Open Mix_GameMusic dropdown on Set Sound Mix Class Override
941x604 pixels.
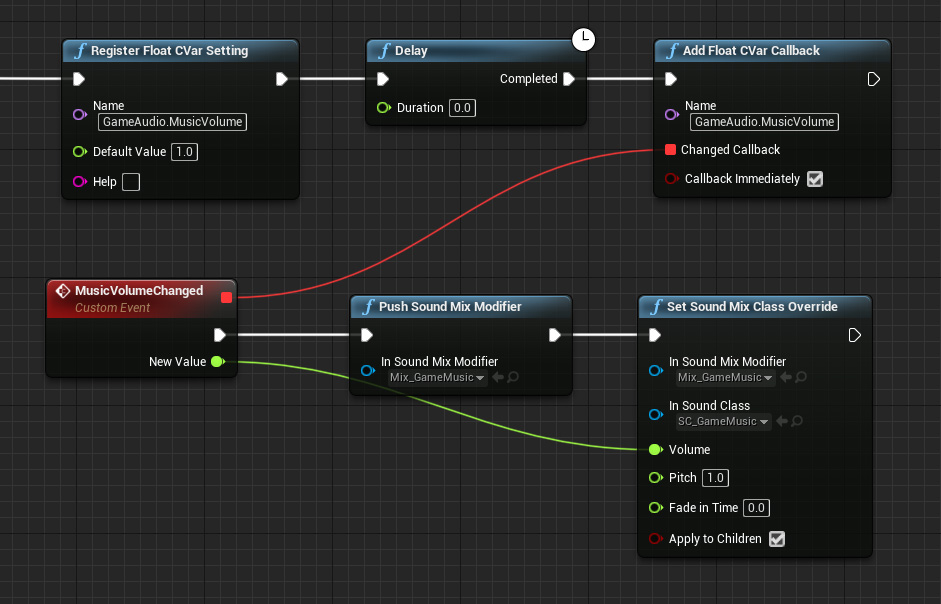725,378
